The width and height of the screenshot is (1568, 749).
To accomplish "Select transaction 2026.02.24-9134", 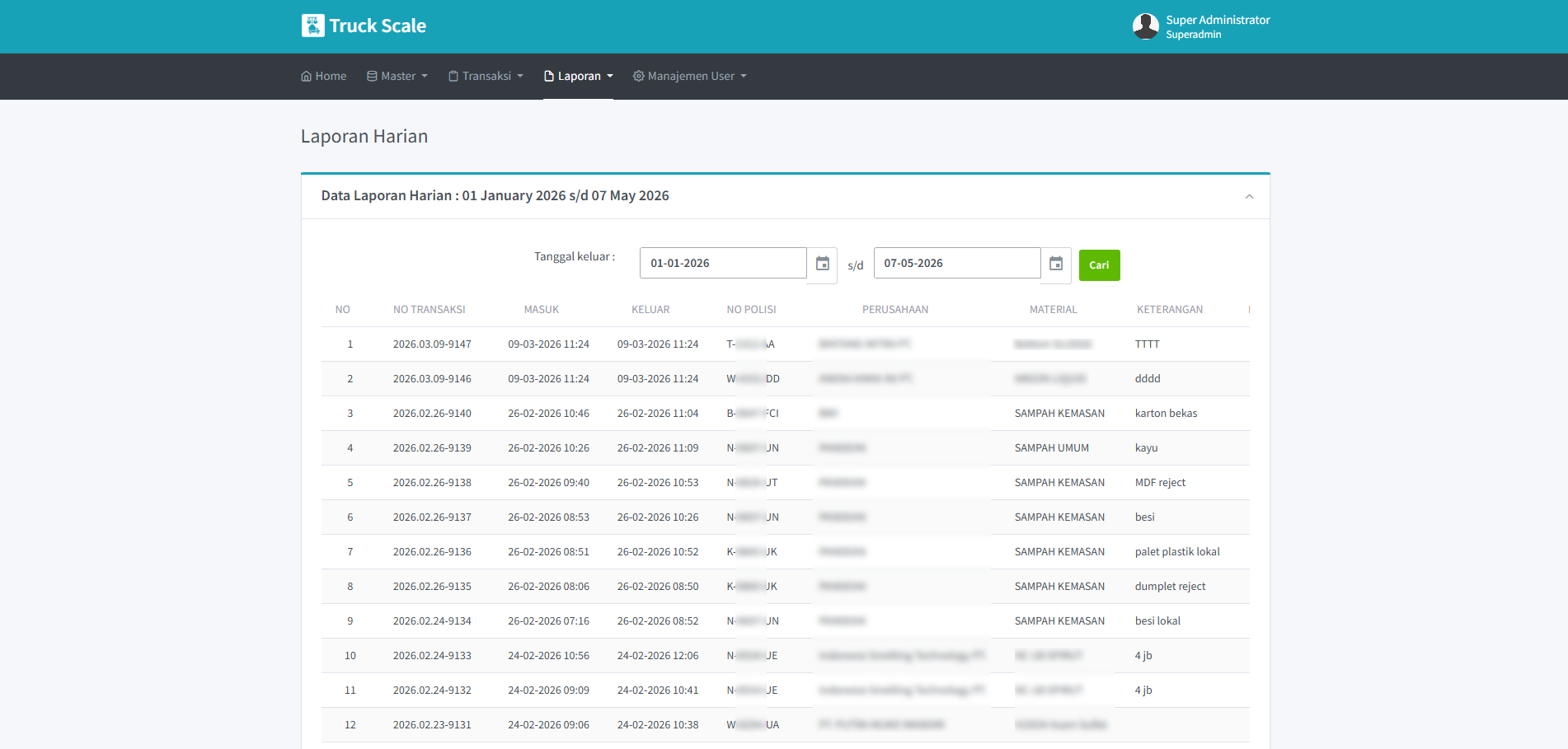I will 432,621.
